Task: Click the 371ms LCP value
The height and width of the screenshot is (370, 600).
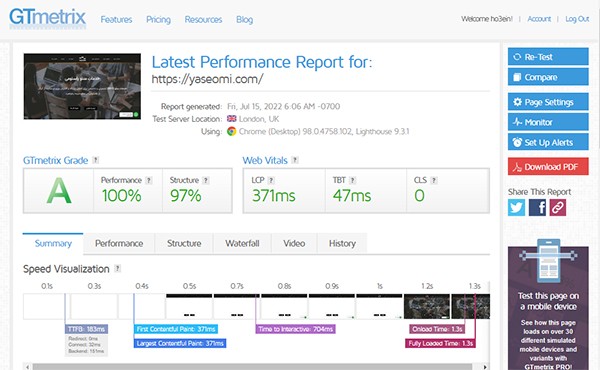Action: click(x=274, y=196)
